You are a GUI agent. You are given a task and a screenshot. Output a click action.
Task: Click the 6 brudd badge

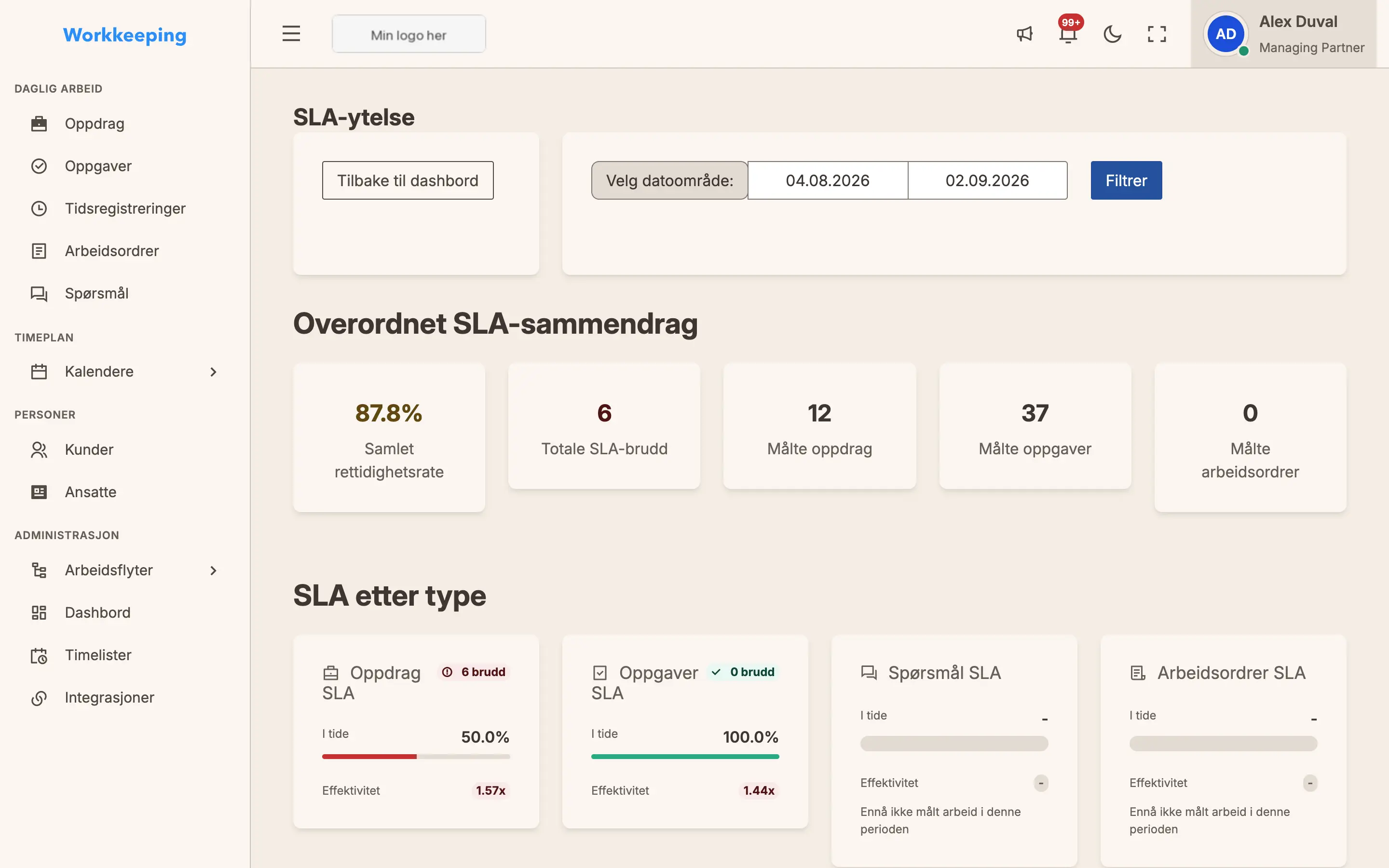coord(474,672)
